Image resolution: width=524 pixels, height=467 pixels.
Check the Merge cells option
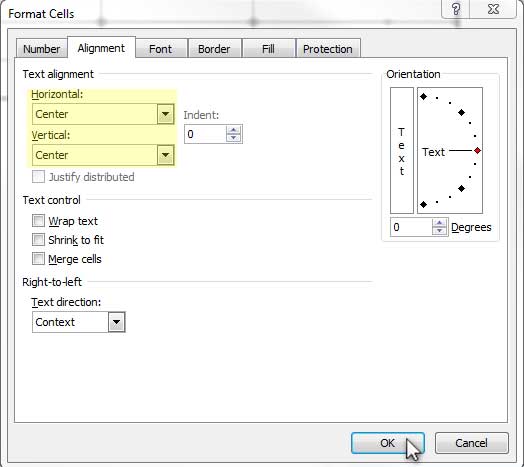click(38, 258)
